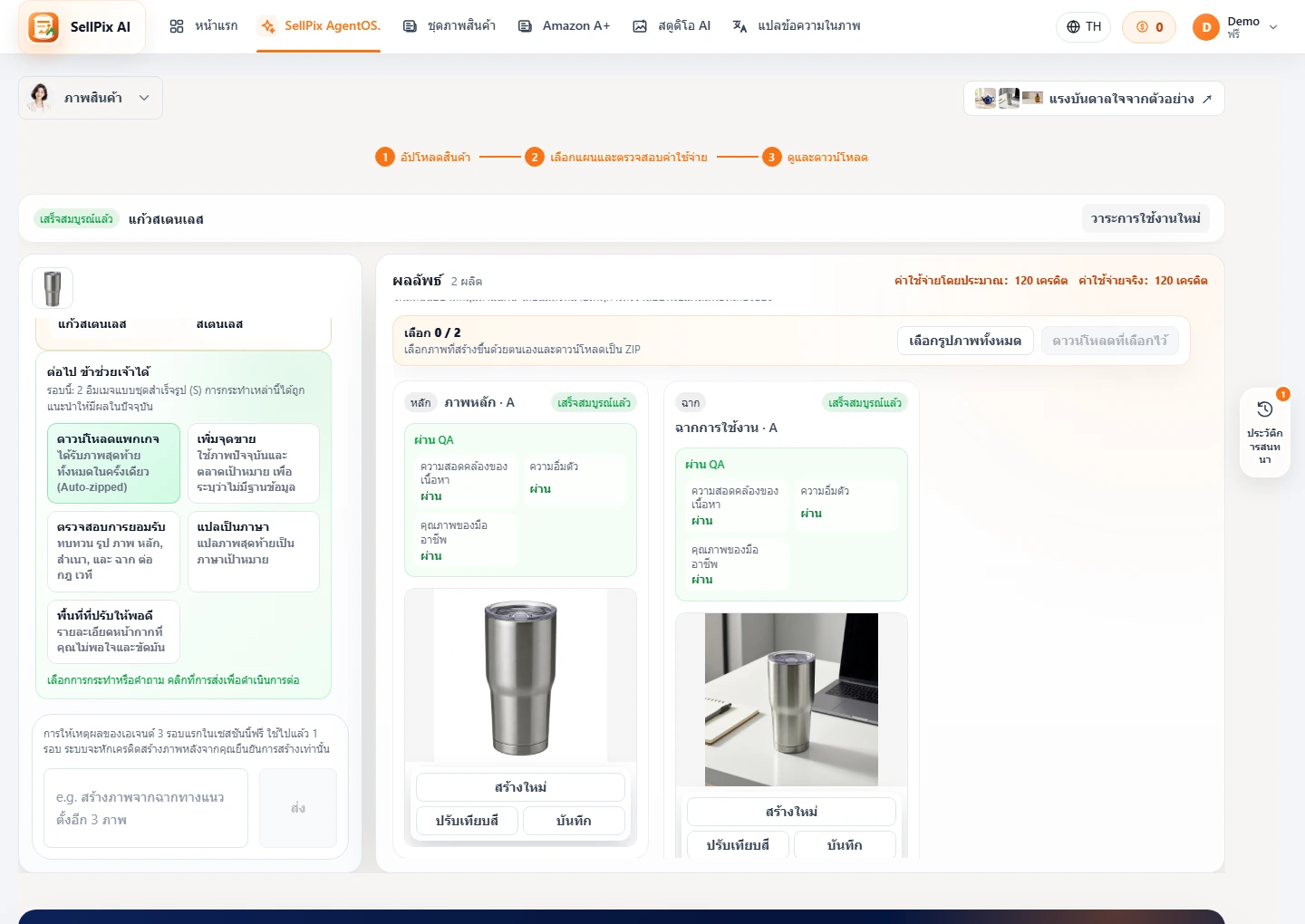Click ปรับเทียบสี under ฉากการใช้งาน · A
Image resolution: width=1305 pixels, height=924 pixels.
(738, 844)
